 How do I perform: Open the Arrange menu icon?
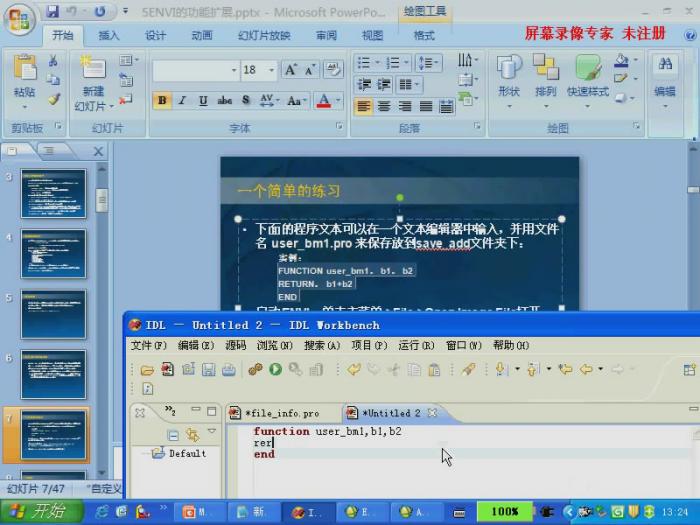point(545,75)
